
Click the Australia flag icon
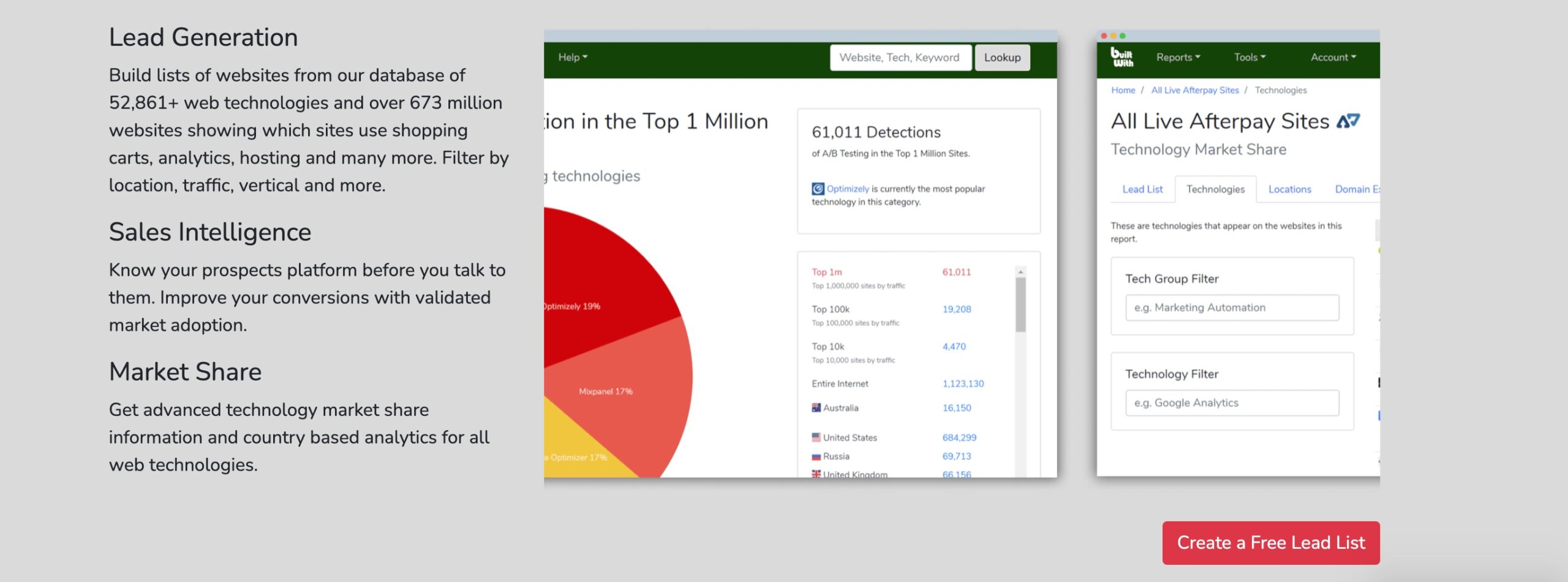[x=816, y=408]
